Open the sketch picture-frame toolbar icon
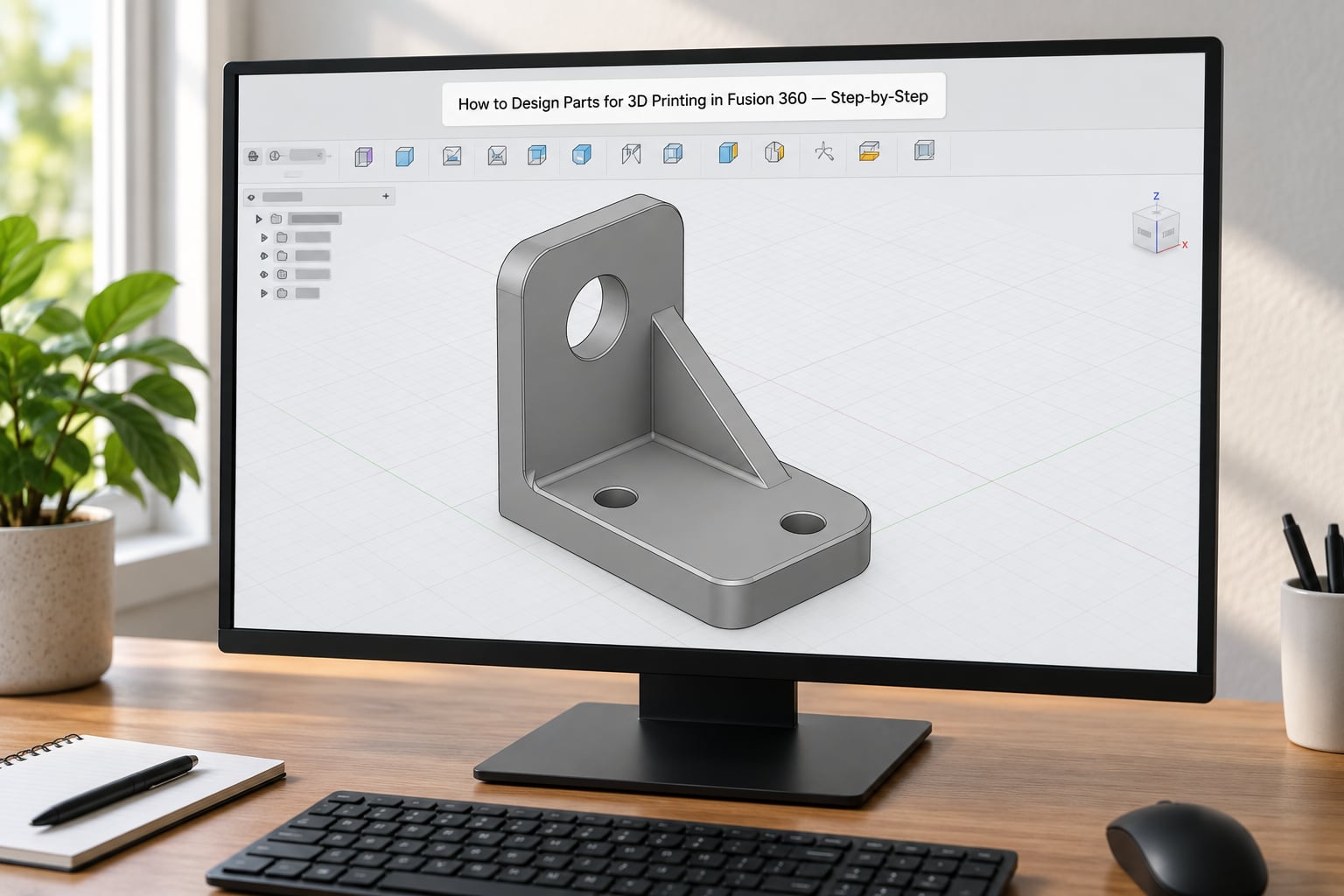 pyautogui.click(x=451, y=156)
